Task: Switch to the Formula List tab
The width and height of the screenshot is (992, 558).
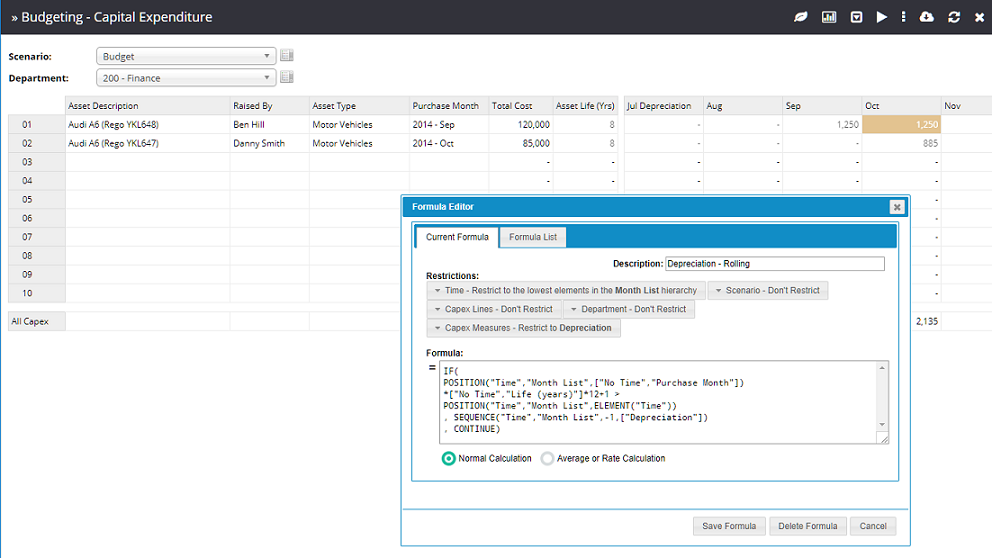Action: (532, 237)
